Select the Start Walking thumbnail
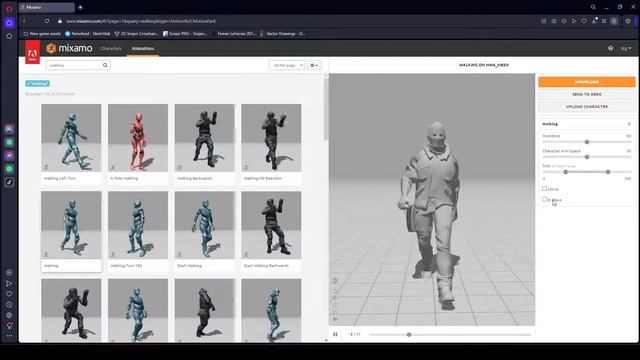640x360 pixels. click(204, 225)
